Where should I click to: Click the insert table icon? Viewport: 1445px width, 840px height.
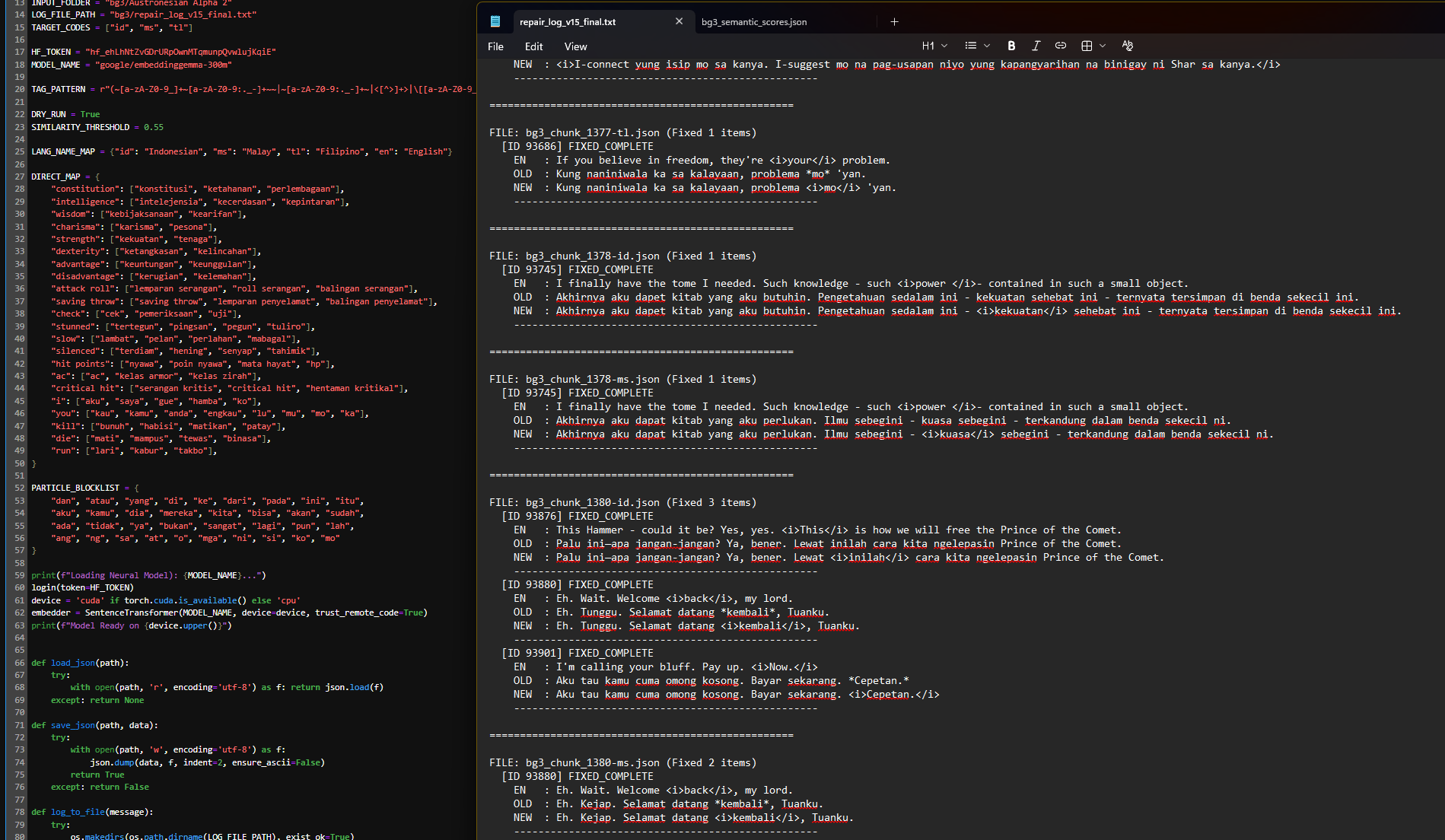1087,46
